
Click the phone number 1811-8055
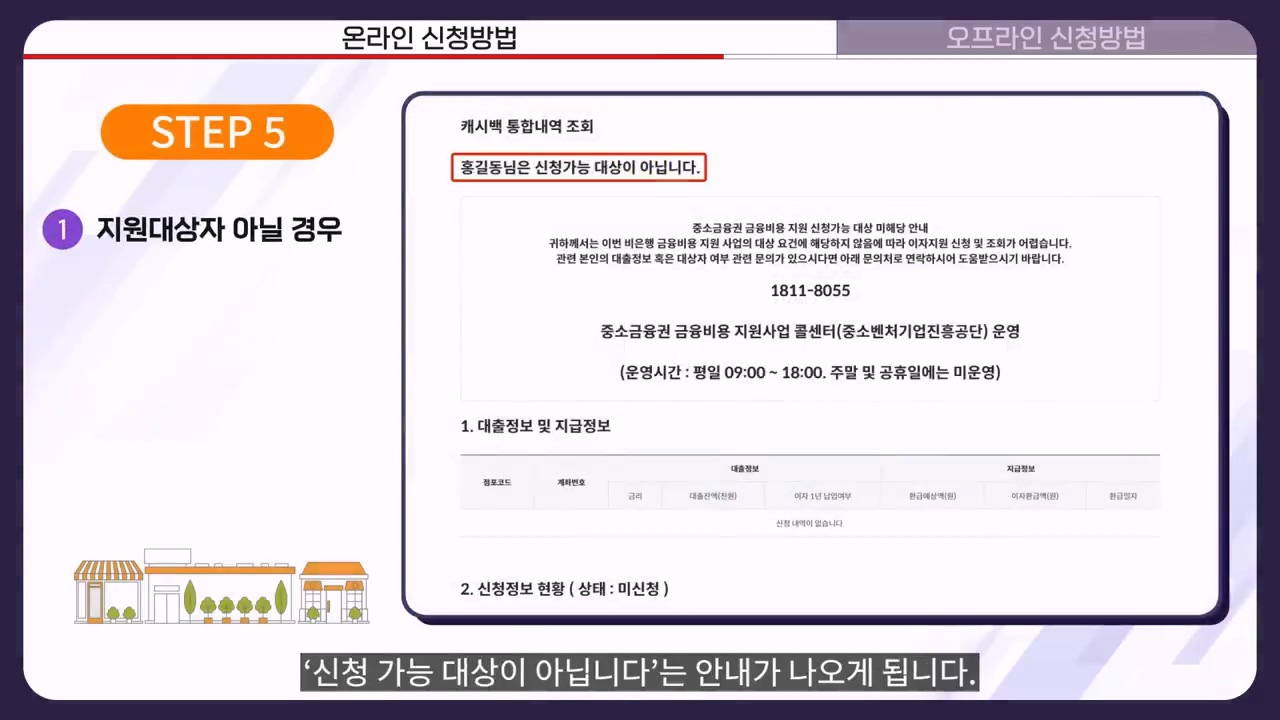point(810,290)
